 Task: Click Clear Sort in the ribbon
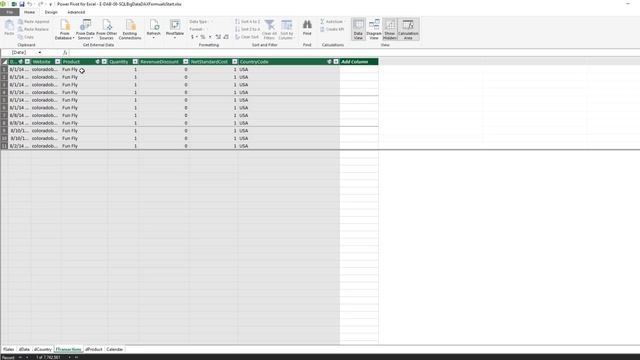pyautogui.click(x=247, y=37)
